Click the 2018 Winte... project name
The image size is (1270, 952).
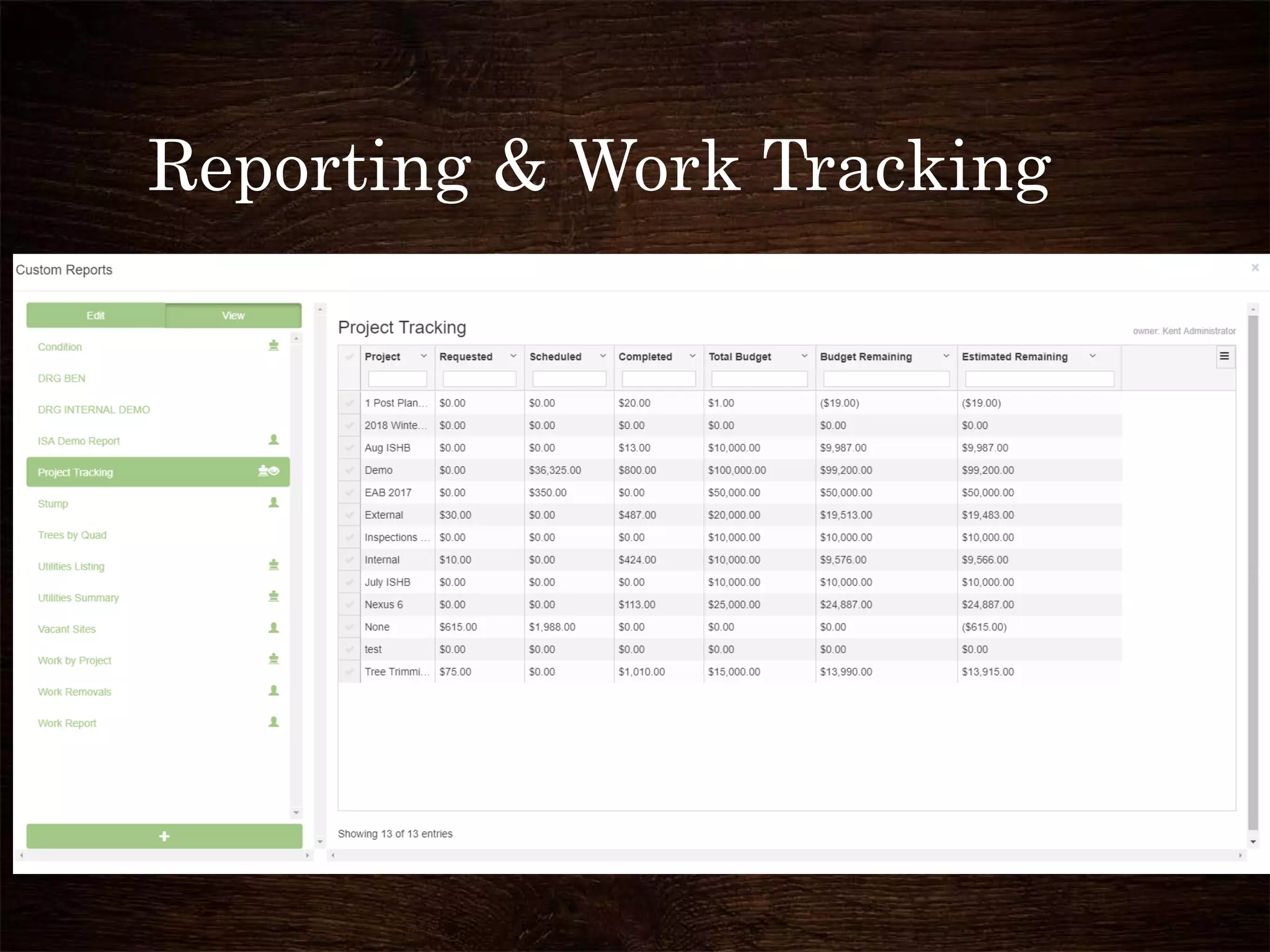tap(396, 426)
